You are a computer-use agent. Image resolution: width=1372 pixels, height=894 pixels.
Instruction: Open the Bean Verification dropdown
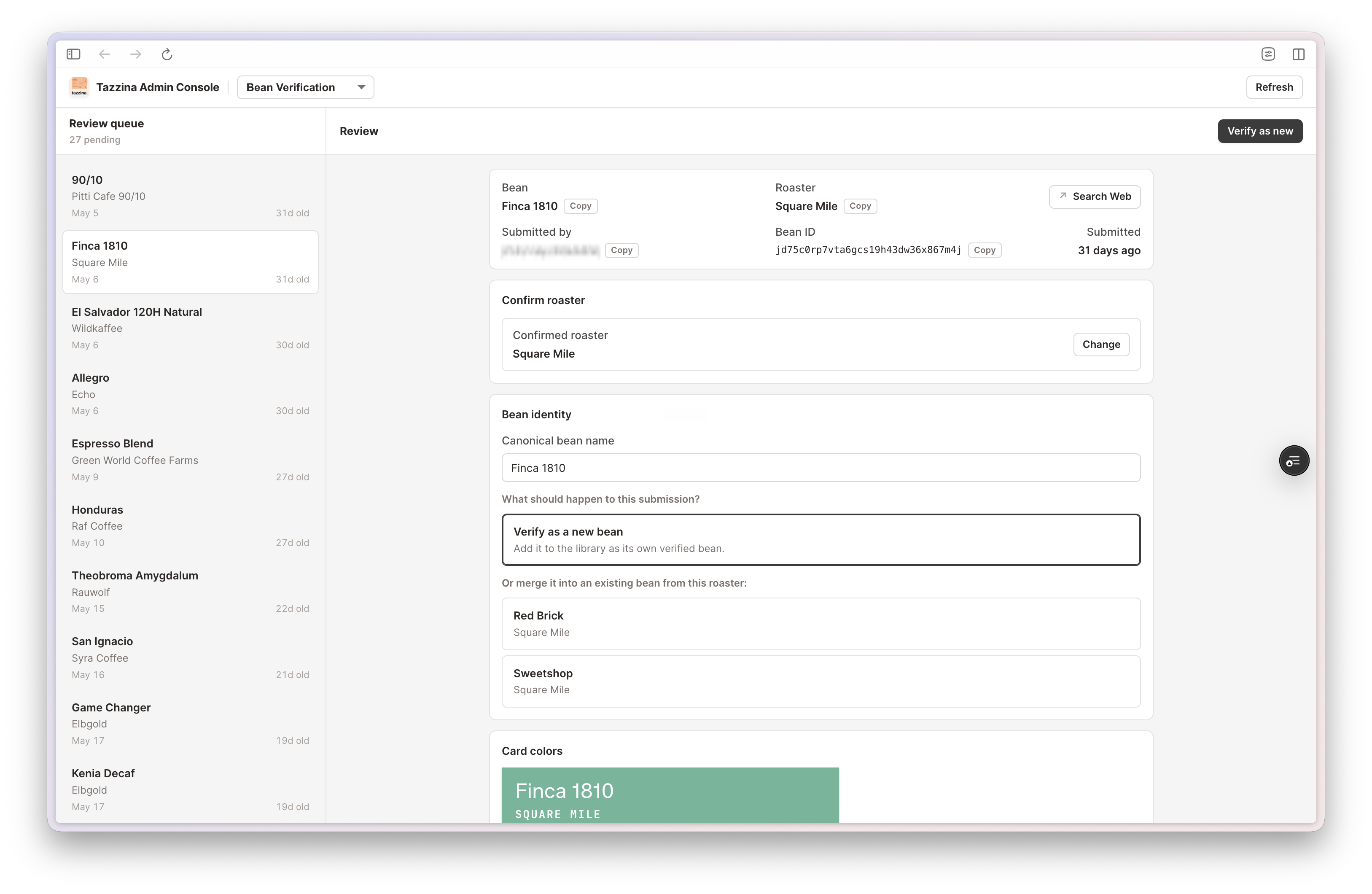(x=305, y=87)
